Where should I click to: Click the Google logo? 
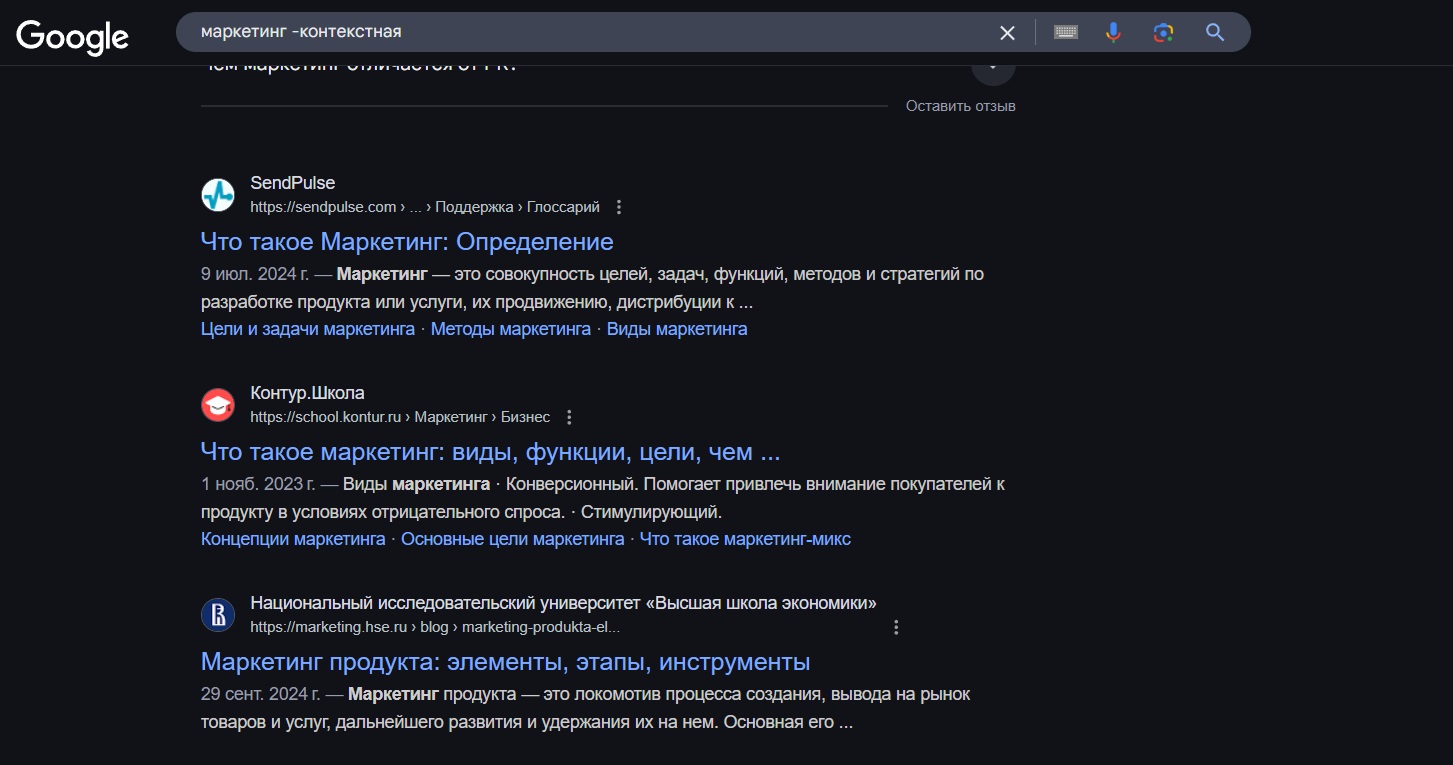(x=72, y=36)
